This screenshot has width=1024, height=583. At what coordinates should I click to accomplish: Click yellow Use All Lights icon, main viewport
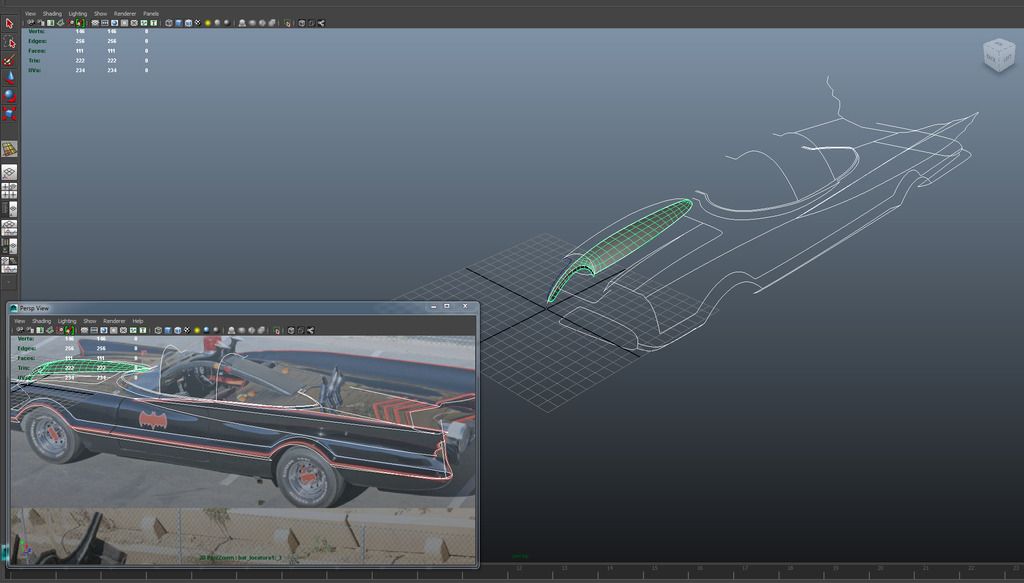coord(208,23)
